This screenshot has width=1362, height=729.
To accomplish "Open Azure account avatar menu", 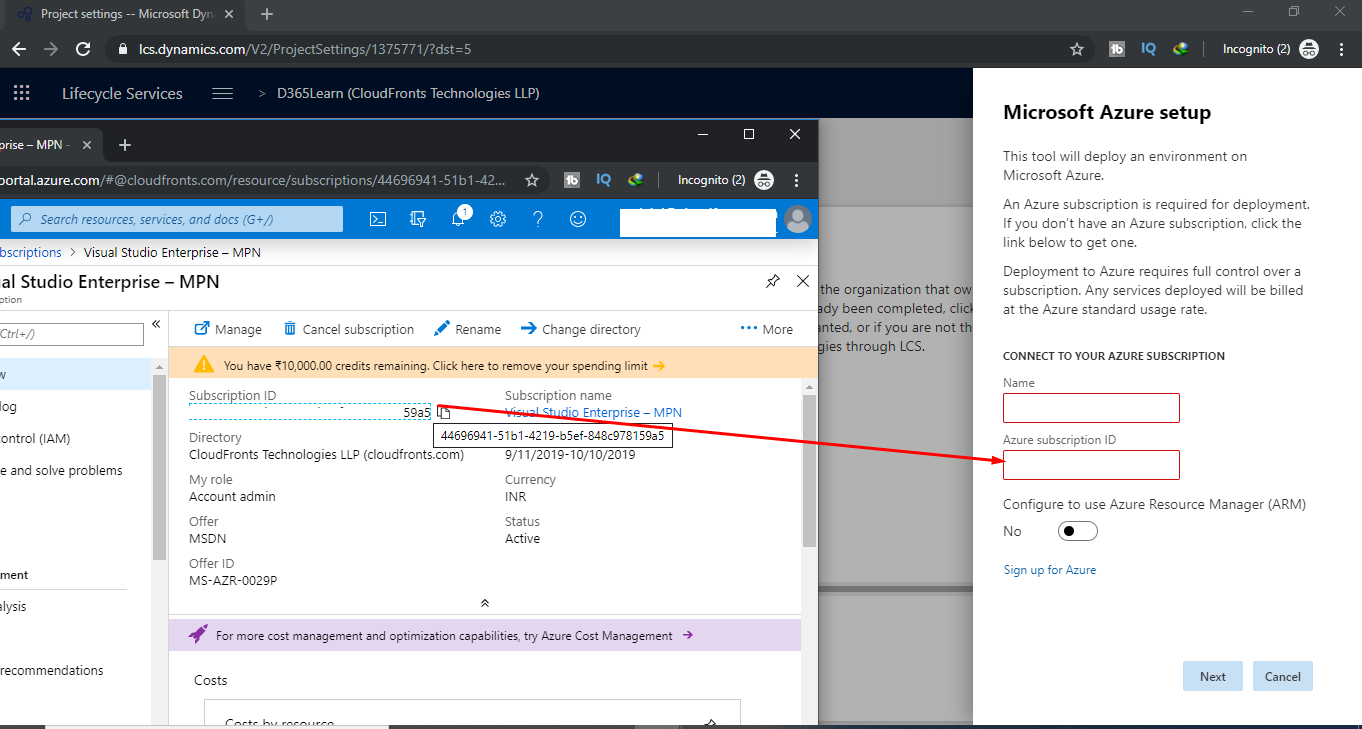I will pyautogui.click(x=798, y=219).
